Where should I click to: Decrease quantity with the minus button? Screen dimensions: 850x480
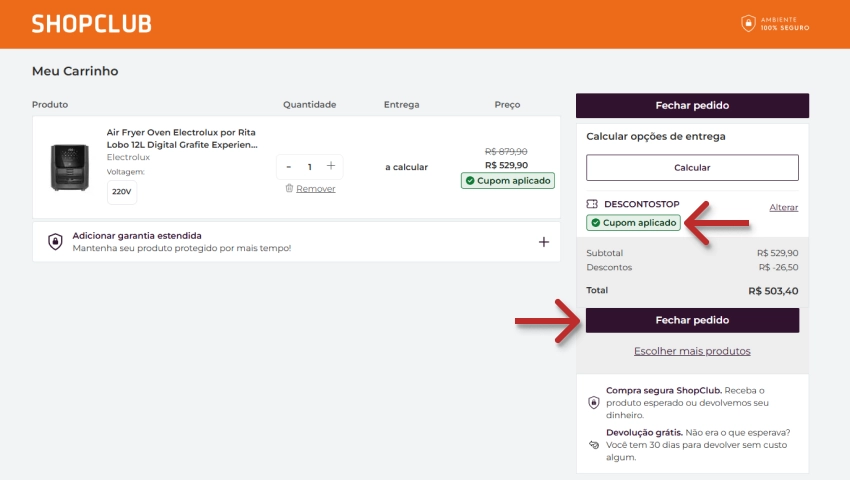[289, 166]
